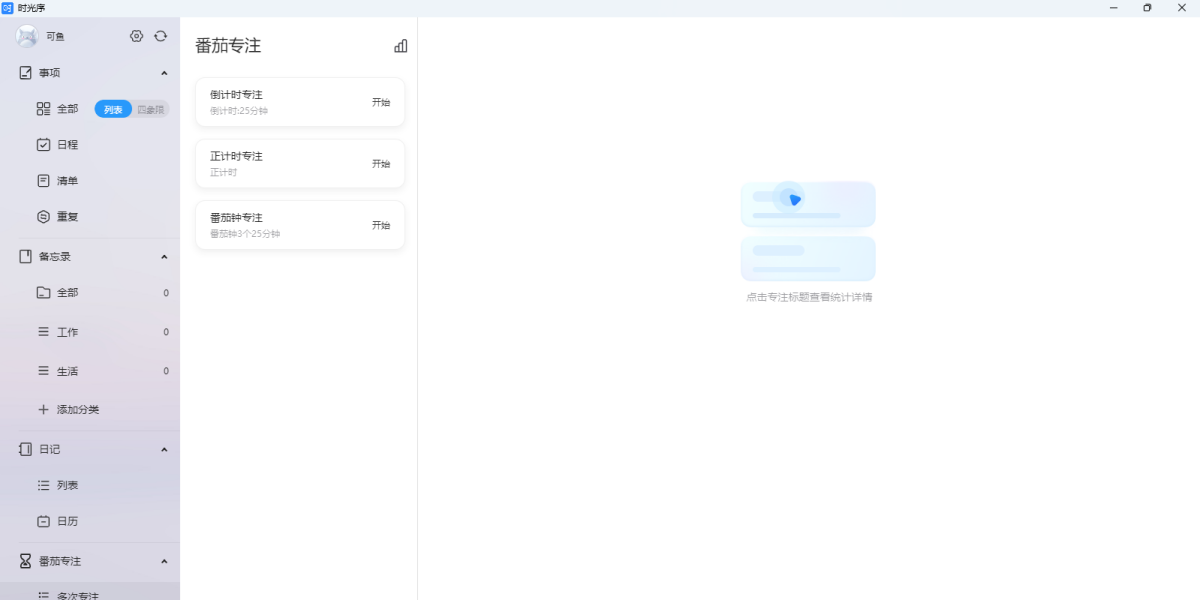Open the diary 日历 calendar view
This screenshot has height=600, width=1200.
(x=67, y=521)
